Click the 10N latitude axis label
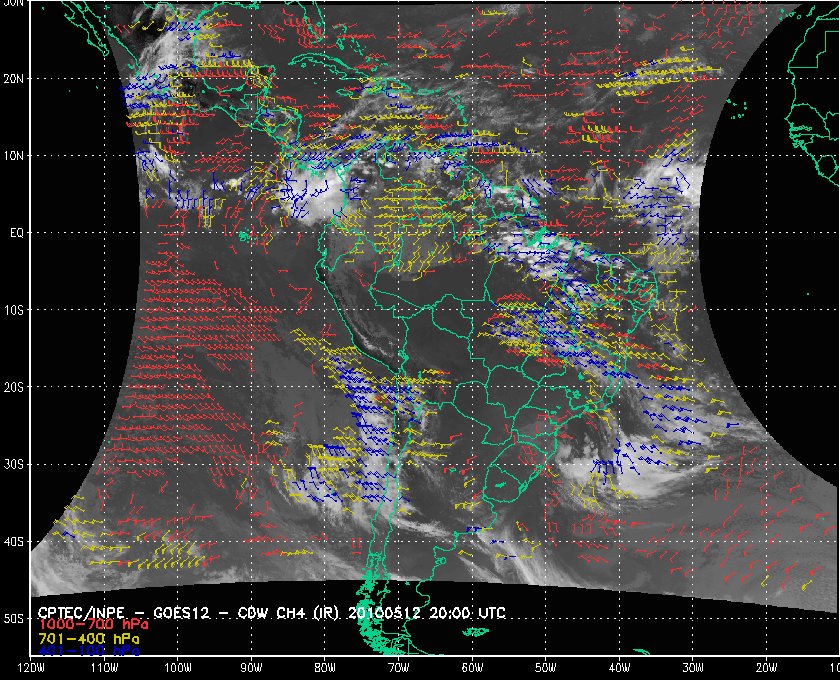This screenshot has width=840, height=680. point(13,155)
